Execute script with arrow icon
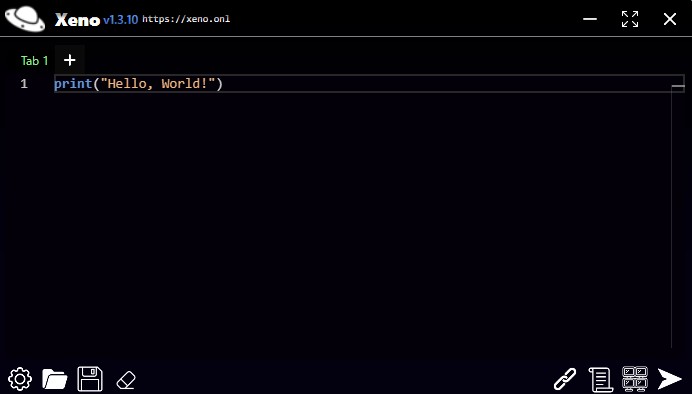 (669, 379)
